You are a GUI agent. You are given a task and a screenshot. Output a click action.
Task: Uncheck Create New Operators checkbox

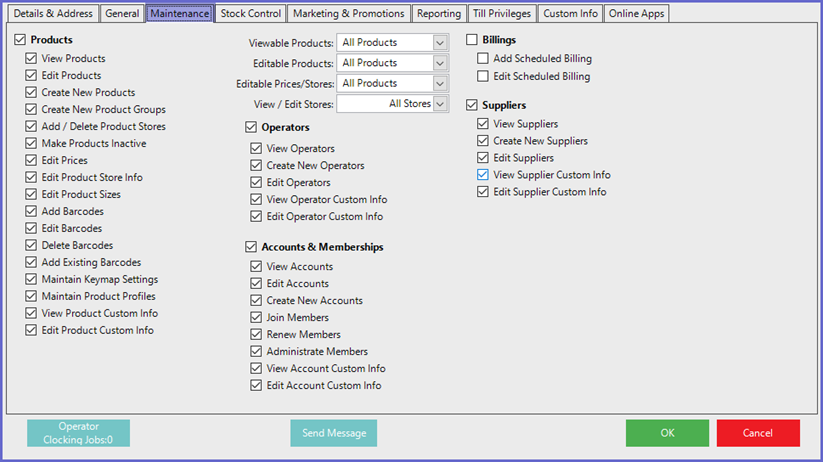pyautogui.click(x=257, y=166)
